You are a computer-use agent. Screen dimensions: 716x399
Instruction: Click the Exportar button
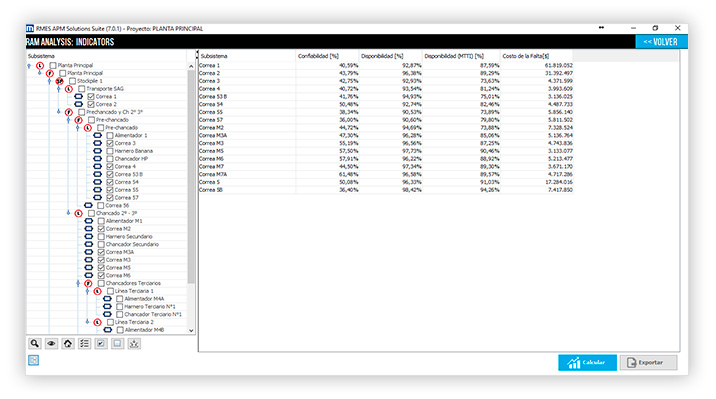click(x=648, y=362)
